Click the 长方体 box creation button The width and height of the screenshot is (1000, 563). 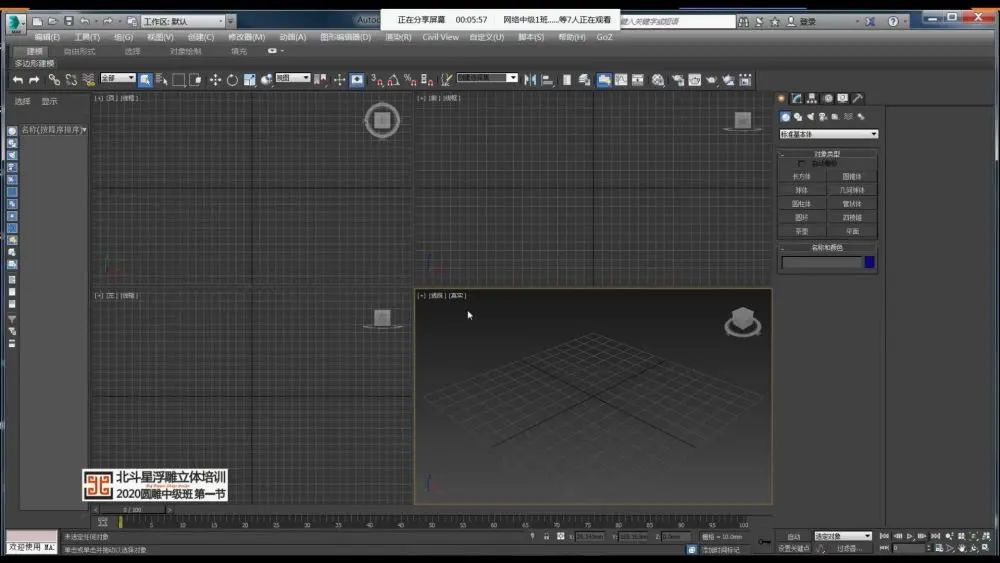(x=802, y=177)
